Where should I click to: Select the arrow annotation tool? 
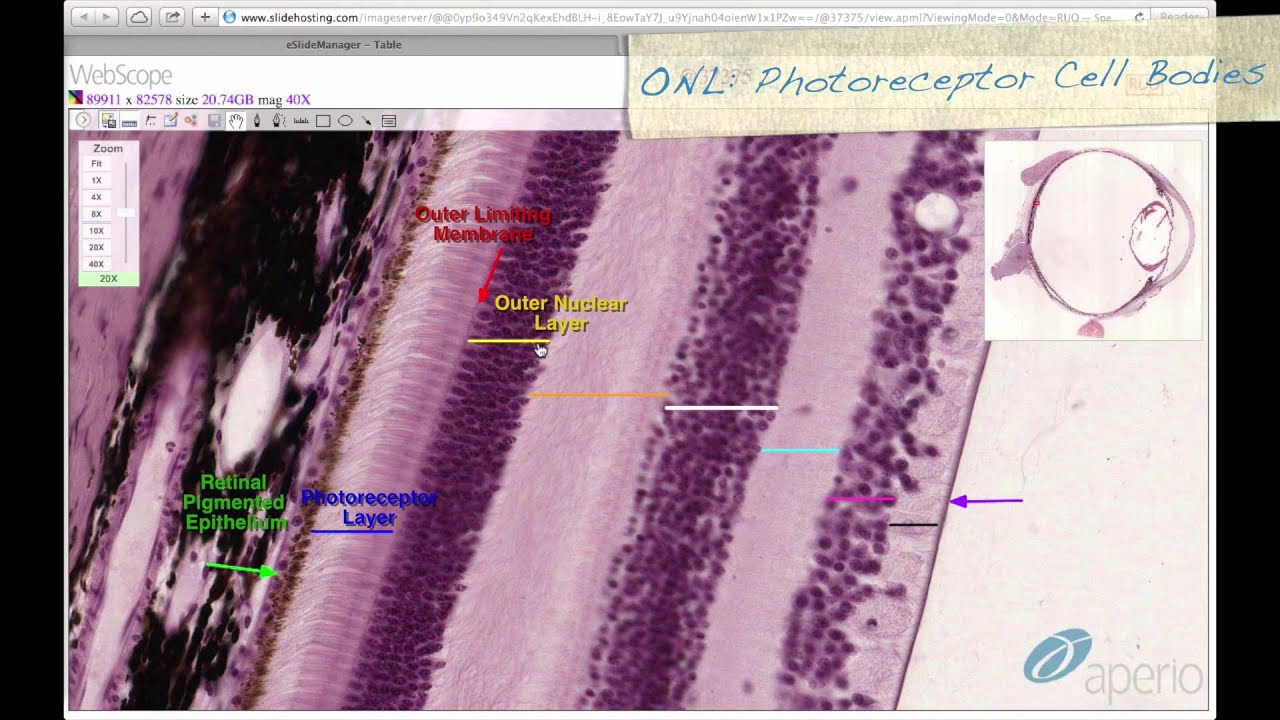point(367,121)
